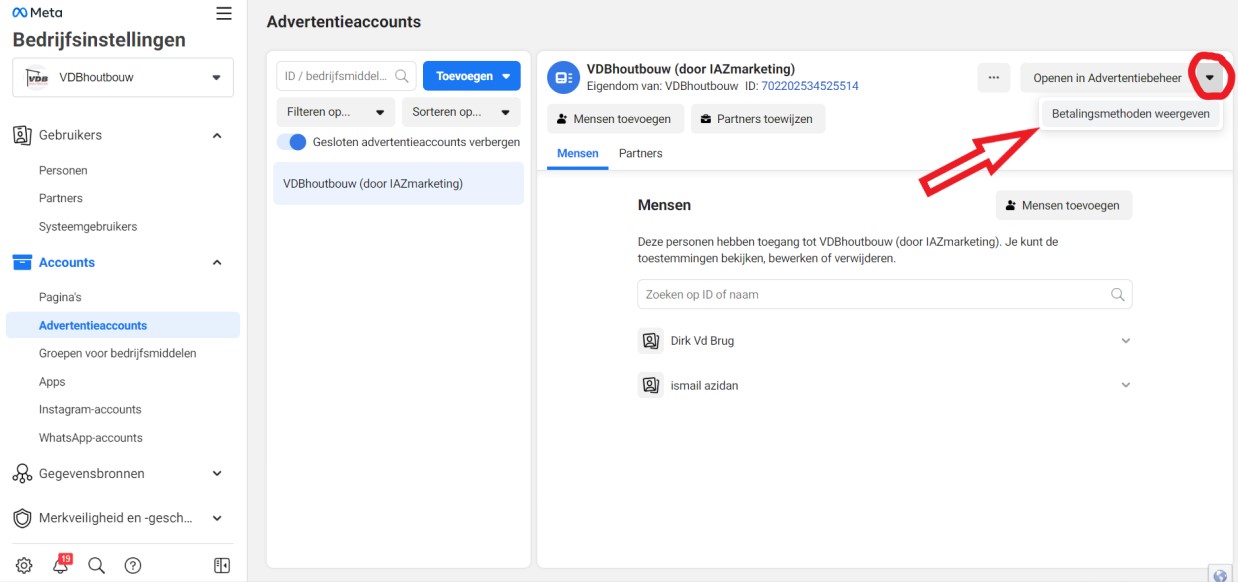This screenshot has width=1238, height=582.
Task: Open Partners in the left sidebar
Action: click(x=61, y=198)
